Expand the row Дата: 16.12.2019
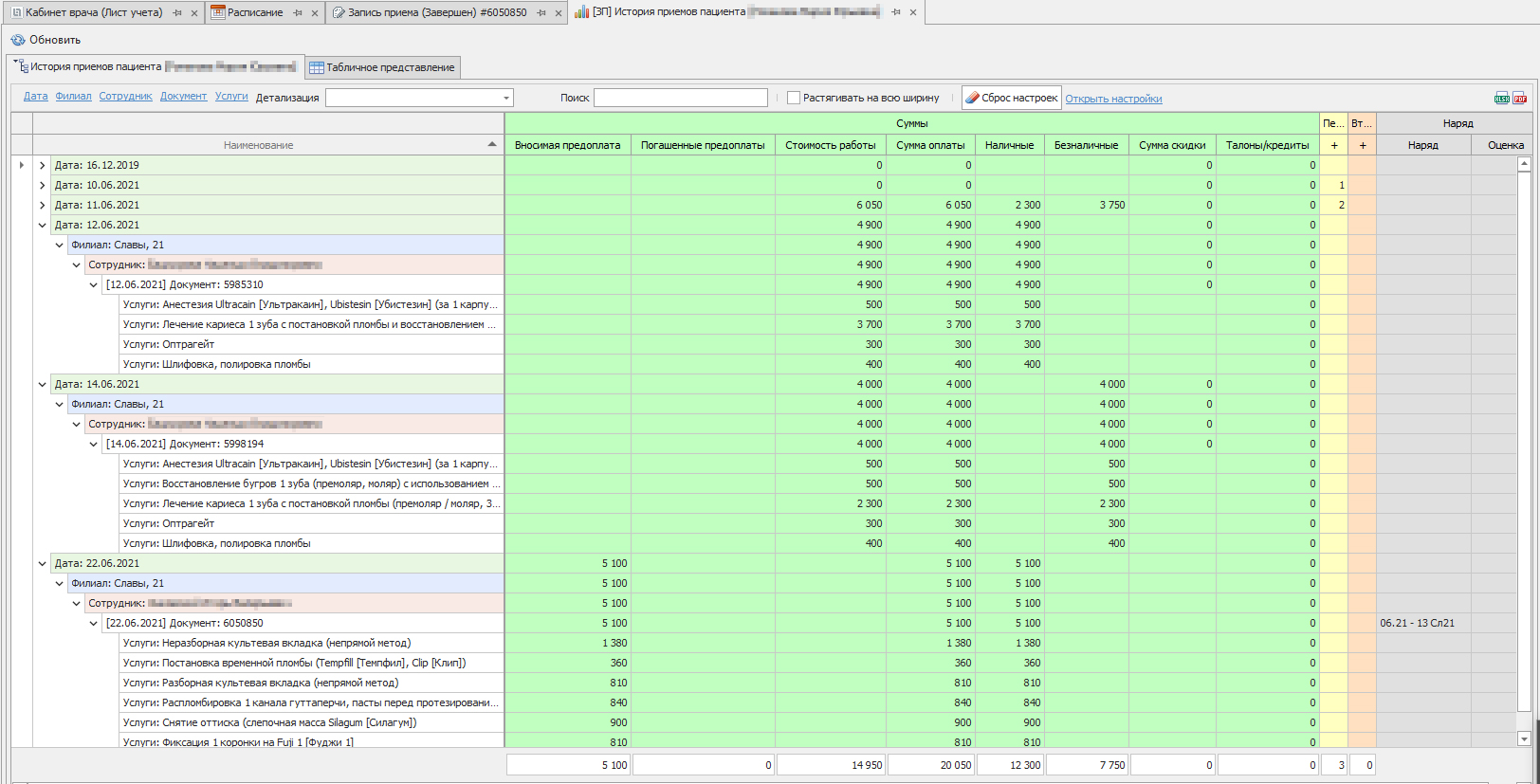 tap(42, 165)
